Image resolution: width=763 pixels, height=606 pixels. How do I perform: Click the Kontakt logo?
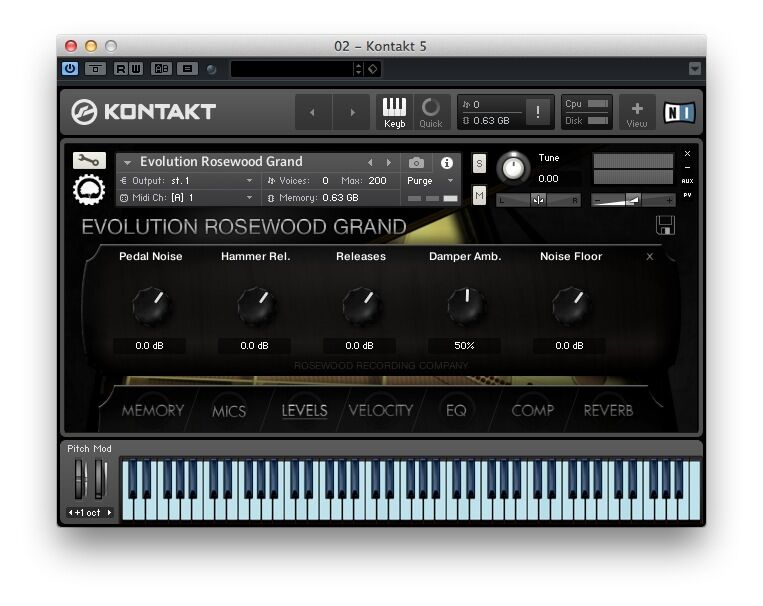point(143,112)
